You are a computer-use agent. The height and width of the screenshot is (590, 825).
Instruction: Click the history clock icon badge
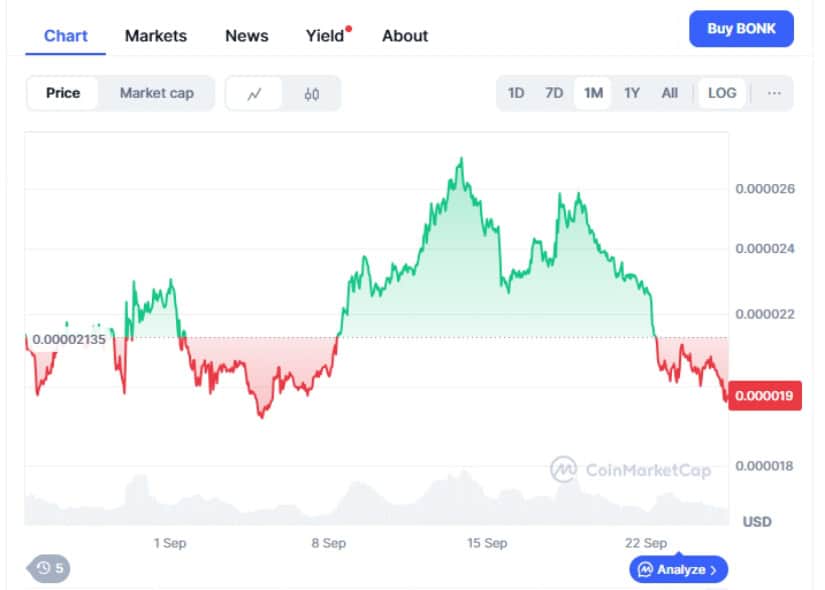click(49, 569)
